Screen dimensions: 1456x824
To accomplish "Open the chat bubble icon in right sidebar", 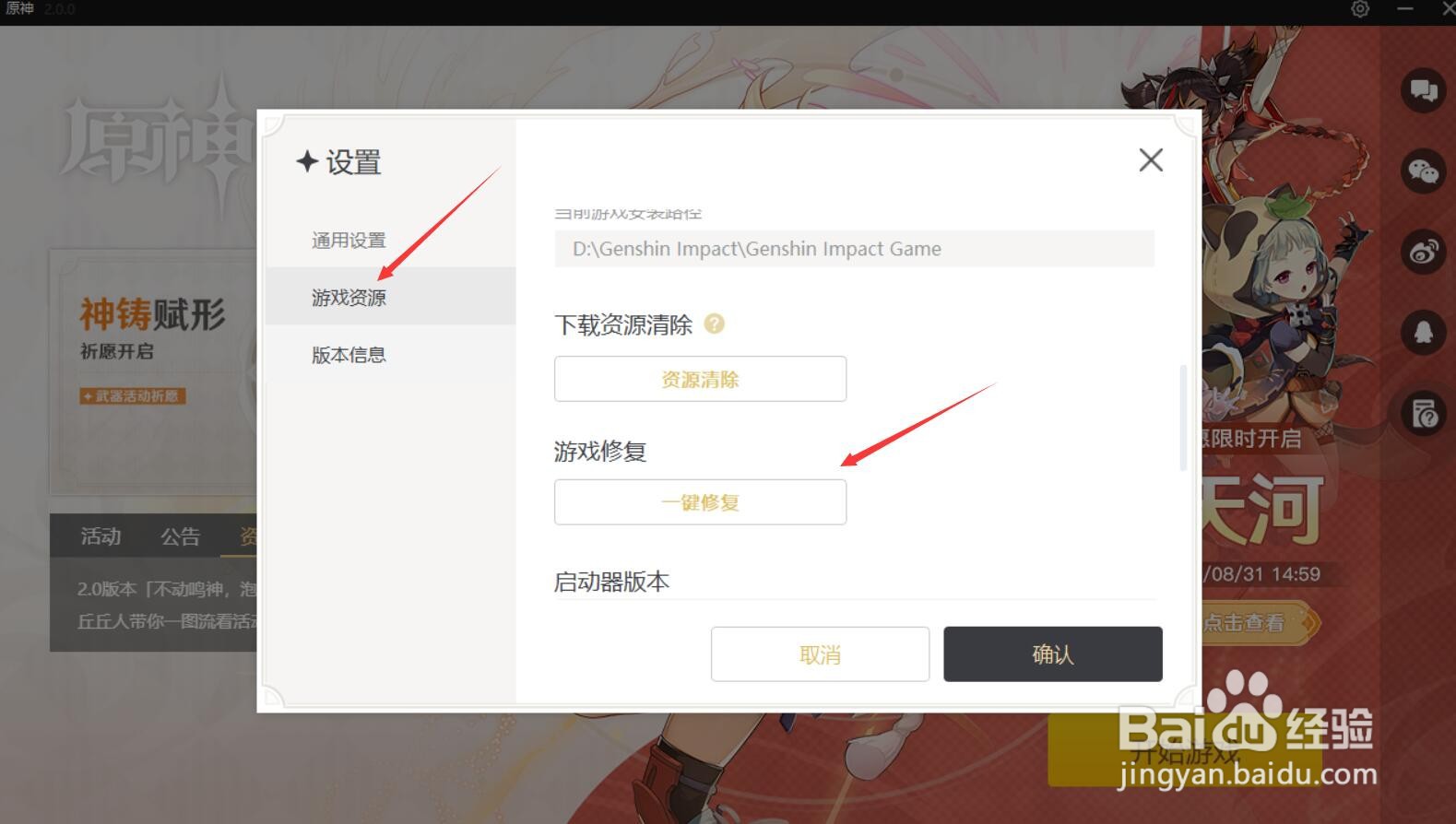I will (x=1423, y=90).
